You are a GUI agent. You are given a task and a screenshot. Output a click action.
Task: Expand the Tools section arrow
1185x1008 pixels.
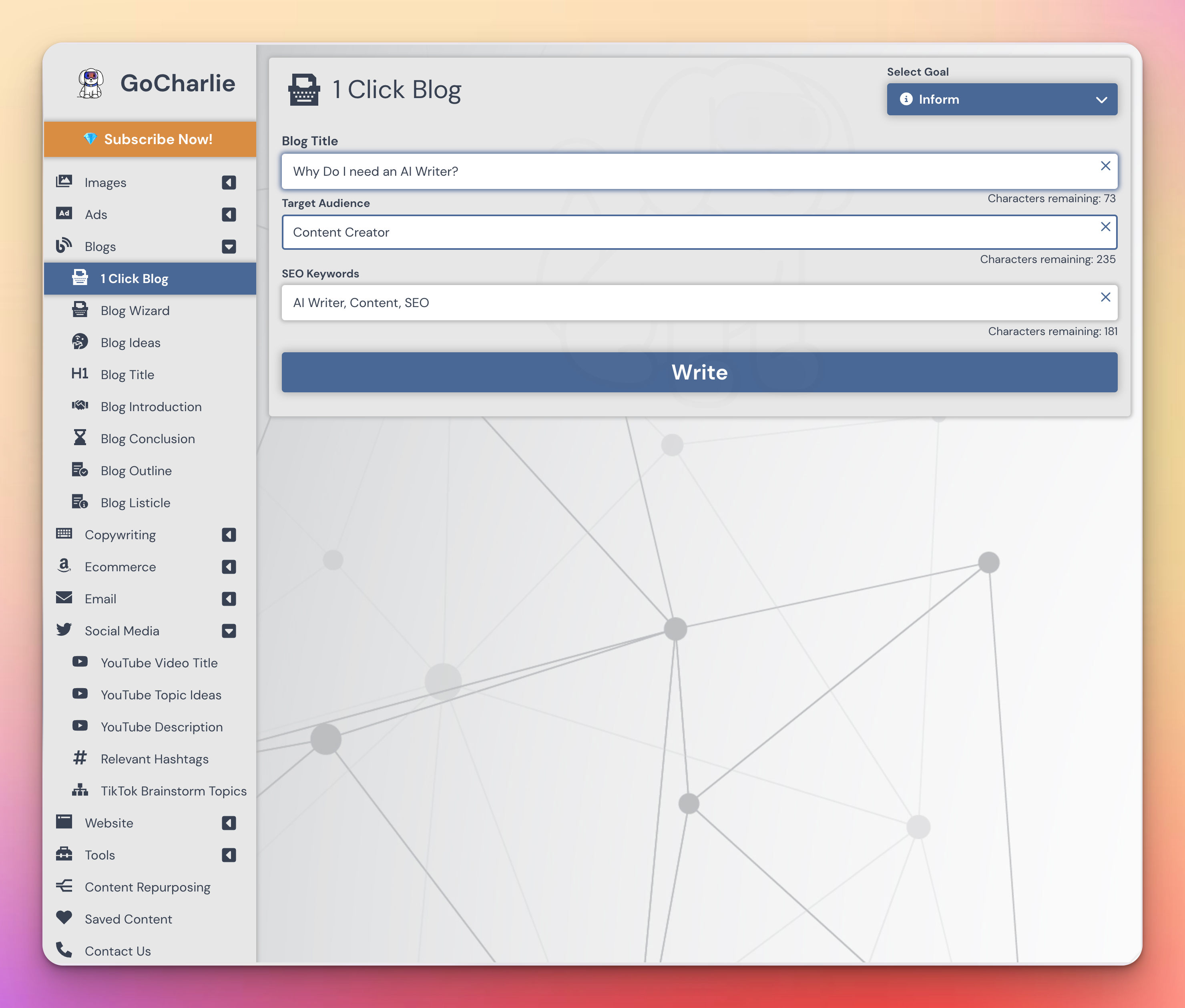[229, 855]
